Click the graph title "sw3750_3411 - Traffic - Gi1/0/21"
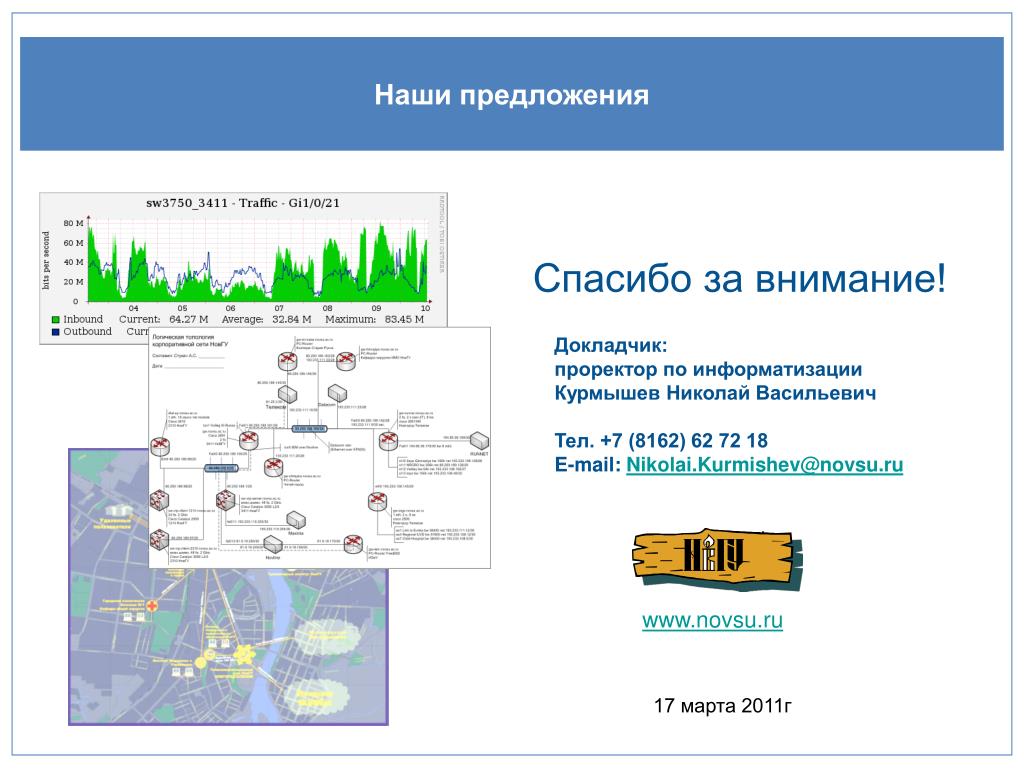The height and width of the screenshot is (768, 1024). pyautogui.click(x=243, y=203)
